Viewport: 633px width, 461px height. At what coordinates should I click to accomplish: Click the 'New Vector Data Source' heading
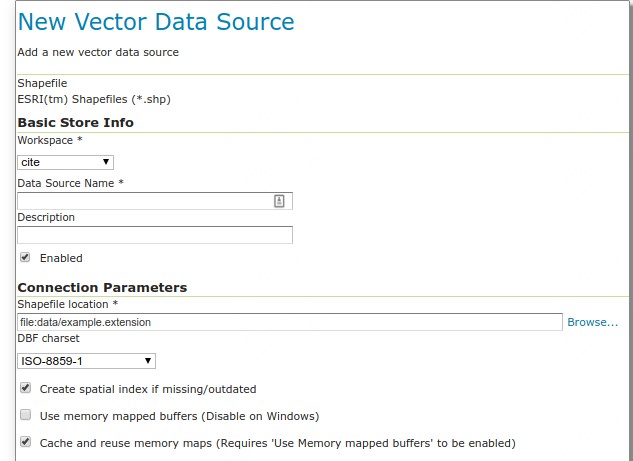pyautogui.click(x=156, y=22)
